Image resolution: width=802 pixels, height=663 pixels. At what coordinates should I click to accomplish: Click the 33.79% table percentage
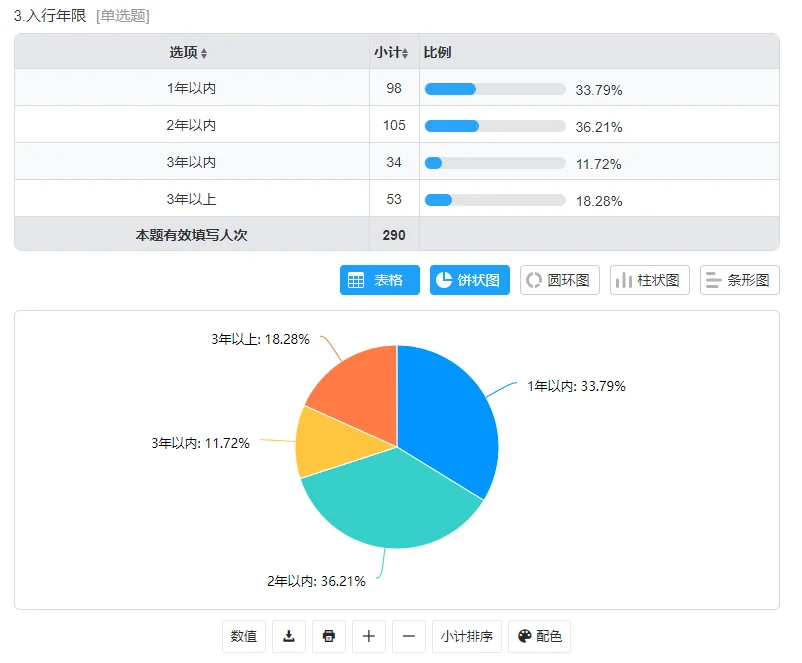pyautogui.click(x=599, y=90)
